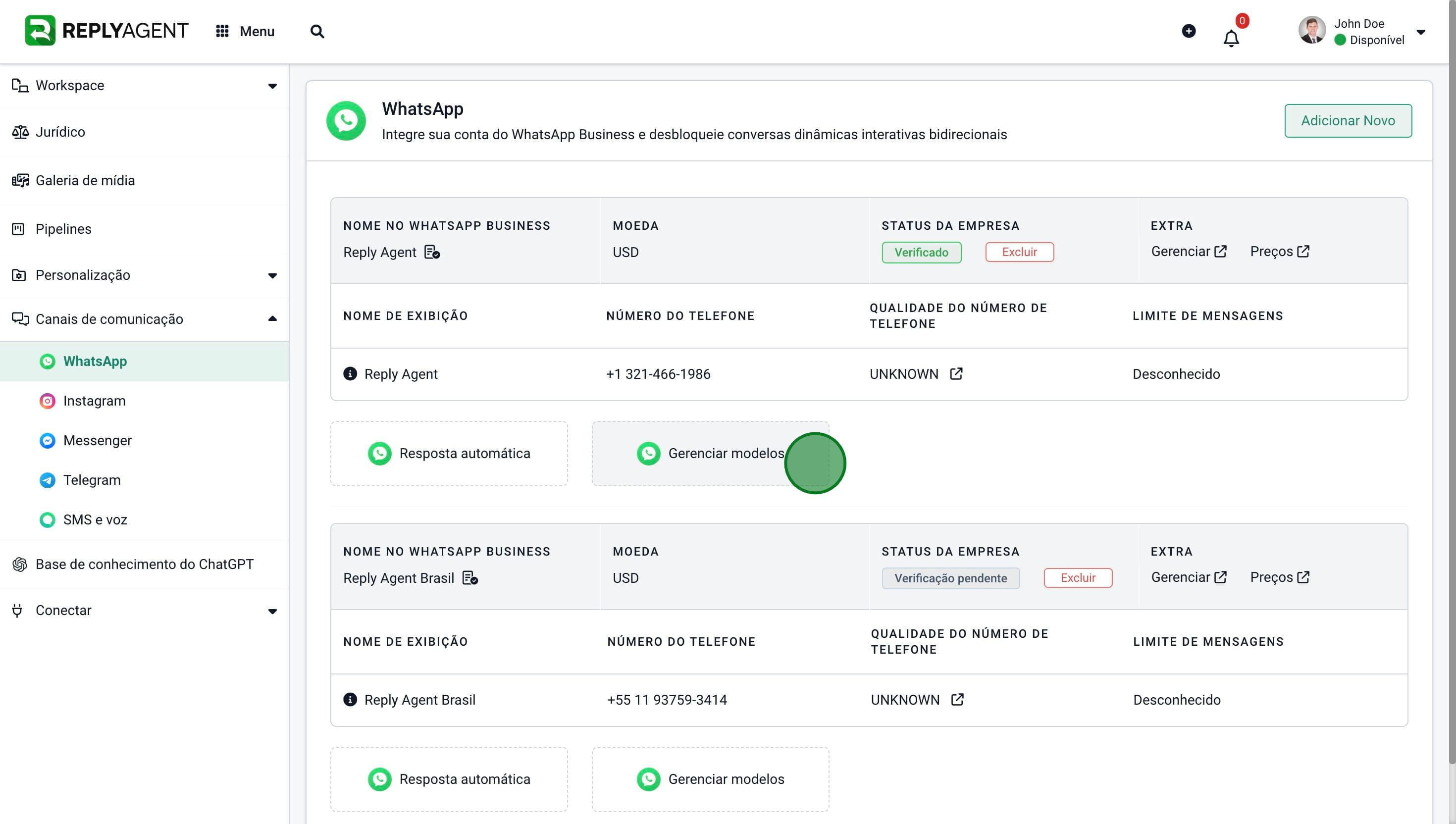Click phone number +1 321-466-1986

pyautogui.click(x=658, y=374)
